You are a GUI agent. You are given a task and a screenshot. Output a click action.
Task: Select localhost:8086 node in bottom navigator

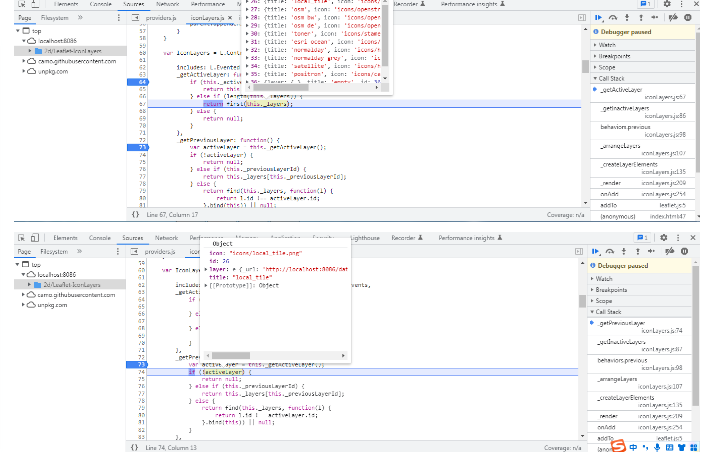tap(57, 275)
